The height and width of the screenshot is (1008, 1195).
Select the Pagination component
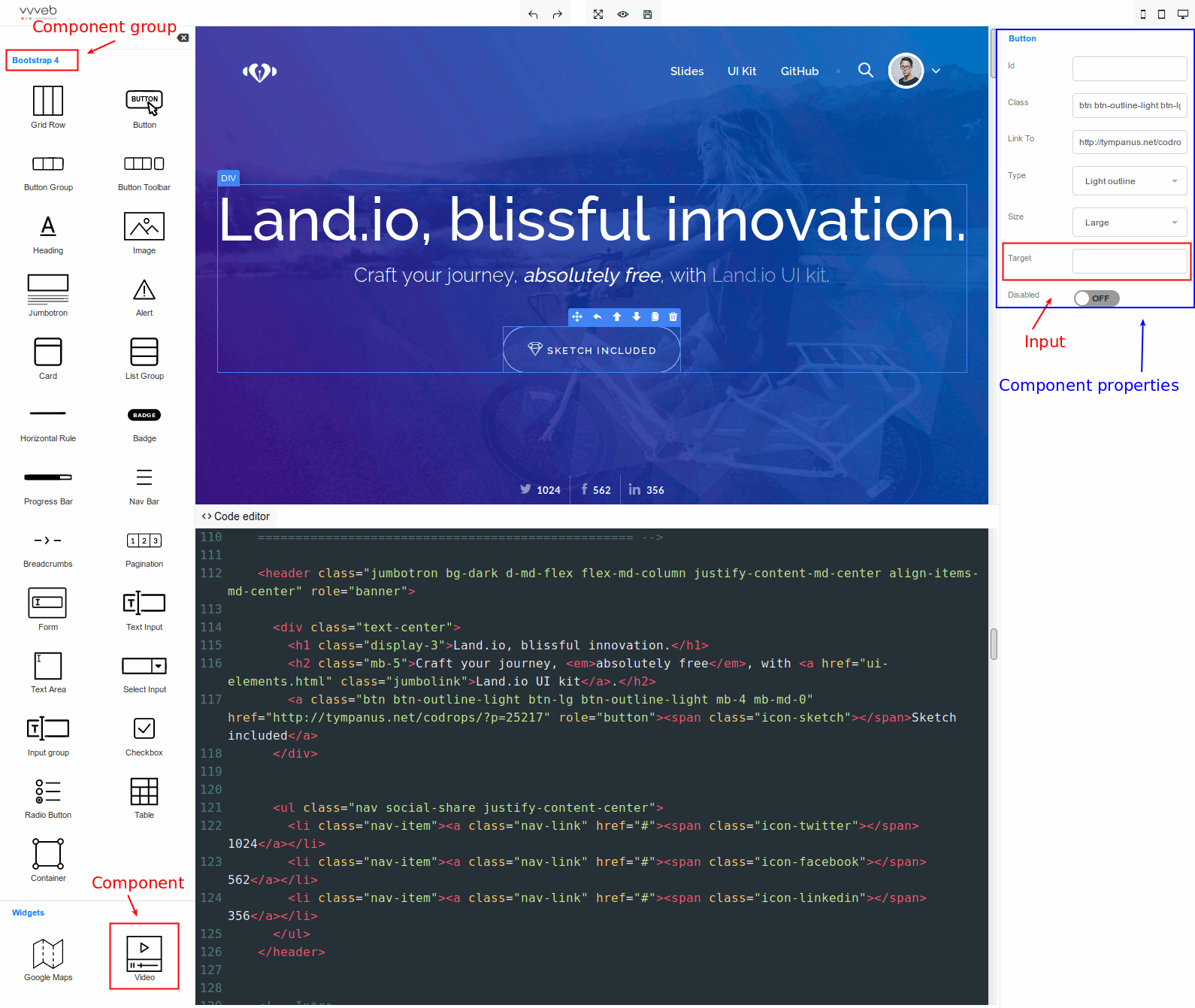(144, 550)
